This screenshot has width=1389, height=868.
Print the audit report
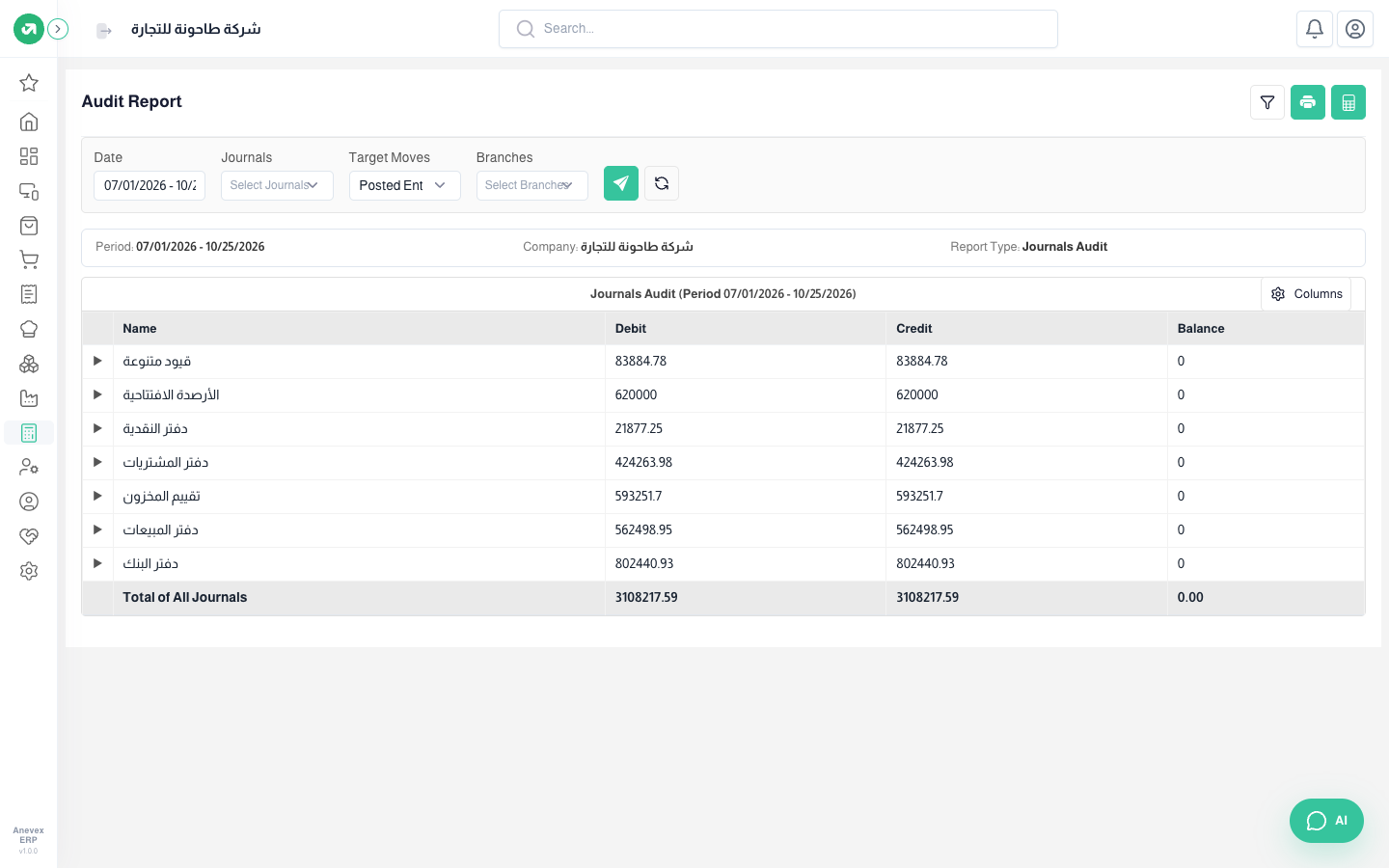tap(1308, 102)
